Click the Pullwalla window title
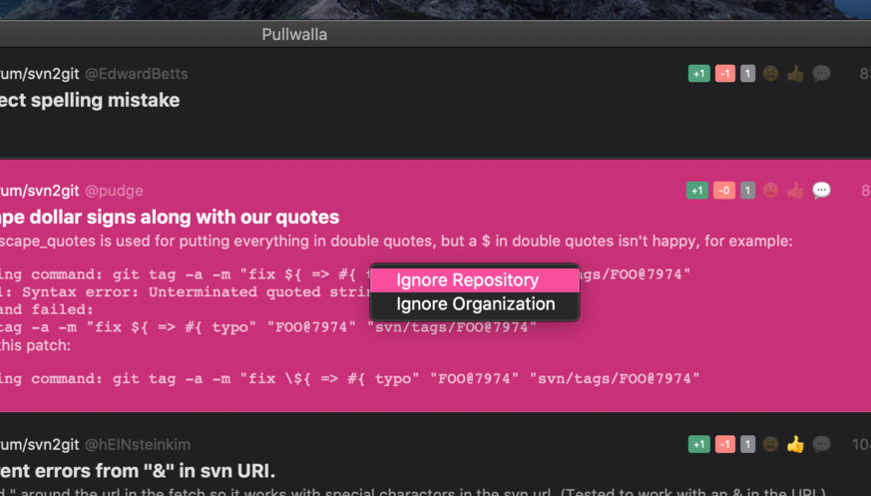 tap(294, 34)
